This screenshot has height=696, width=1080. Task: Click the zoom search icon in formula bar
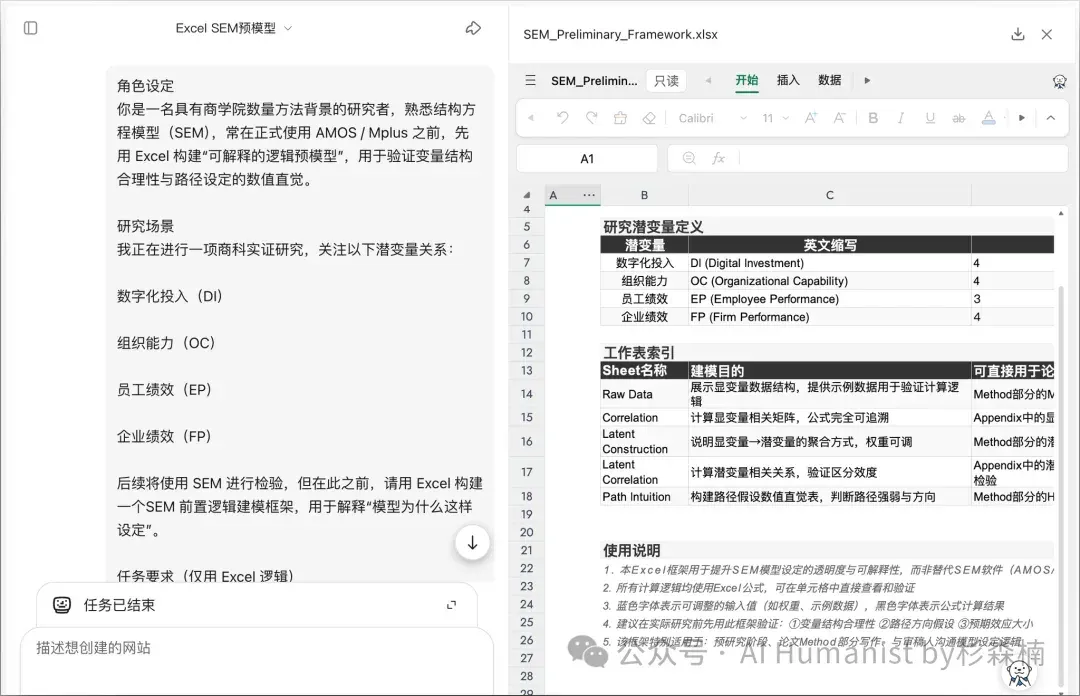689,158
